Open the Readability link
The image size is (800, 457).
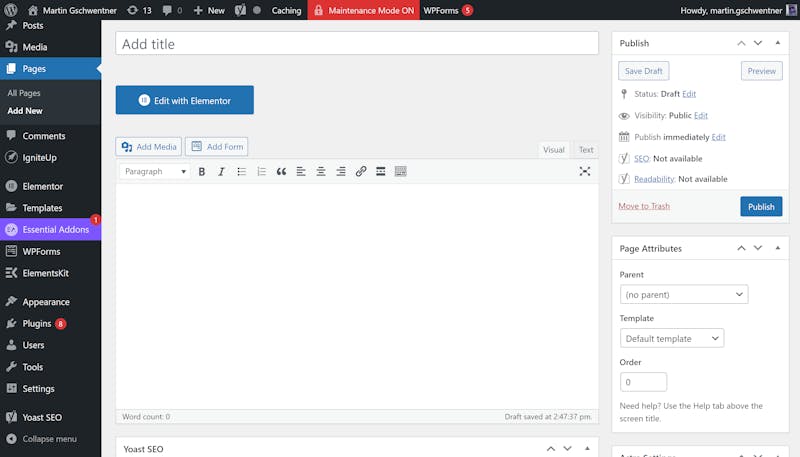click(x=654, y=179)
